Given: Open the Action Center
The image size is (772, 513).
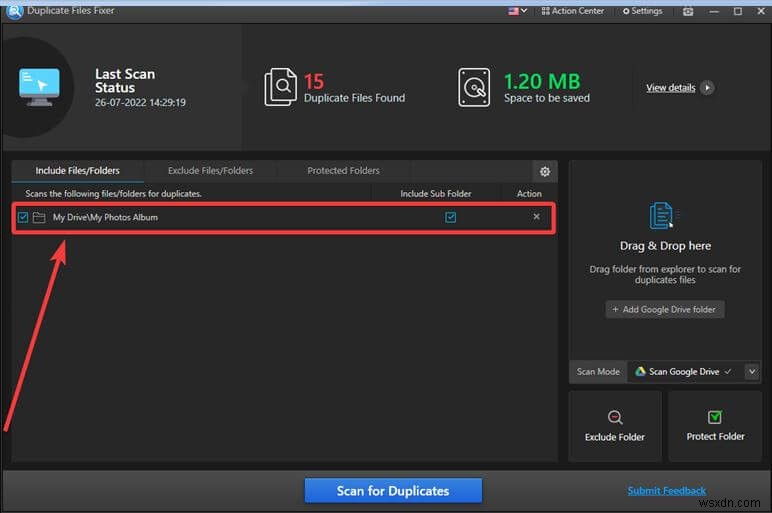Looking at the screenshot, I should (x=573, y=11).
